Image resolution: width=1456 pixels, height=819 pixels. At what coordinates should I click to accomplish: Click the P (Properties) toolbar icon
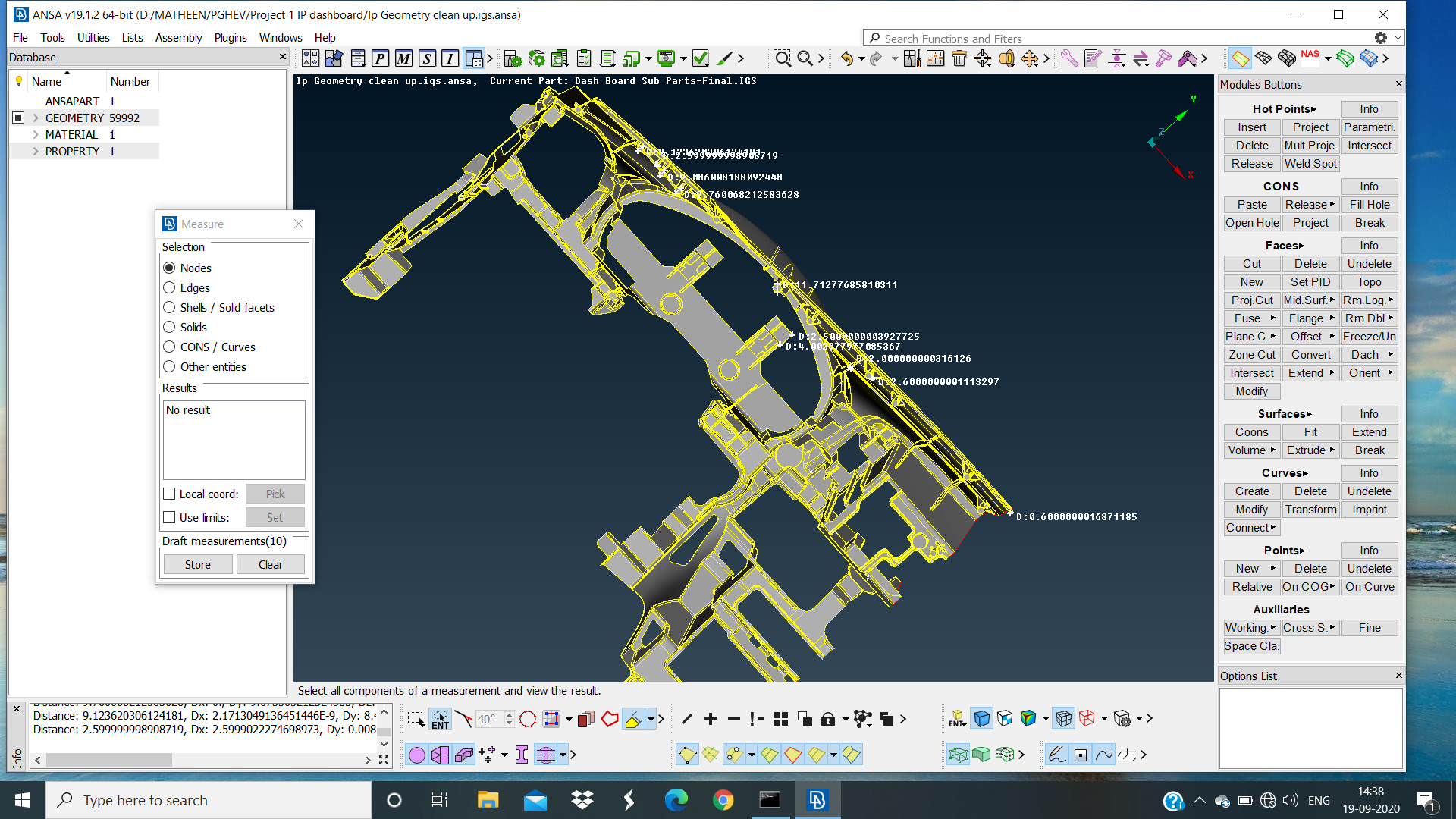coord(379,58)
